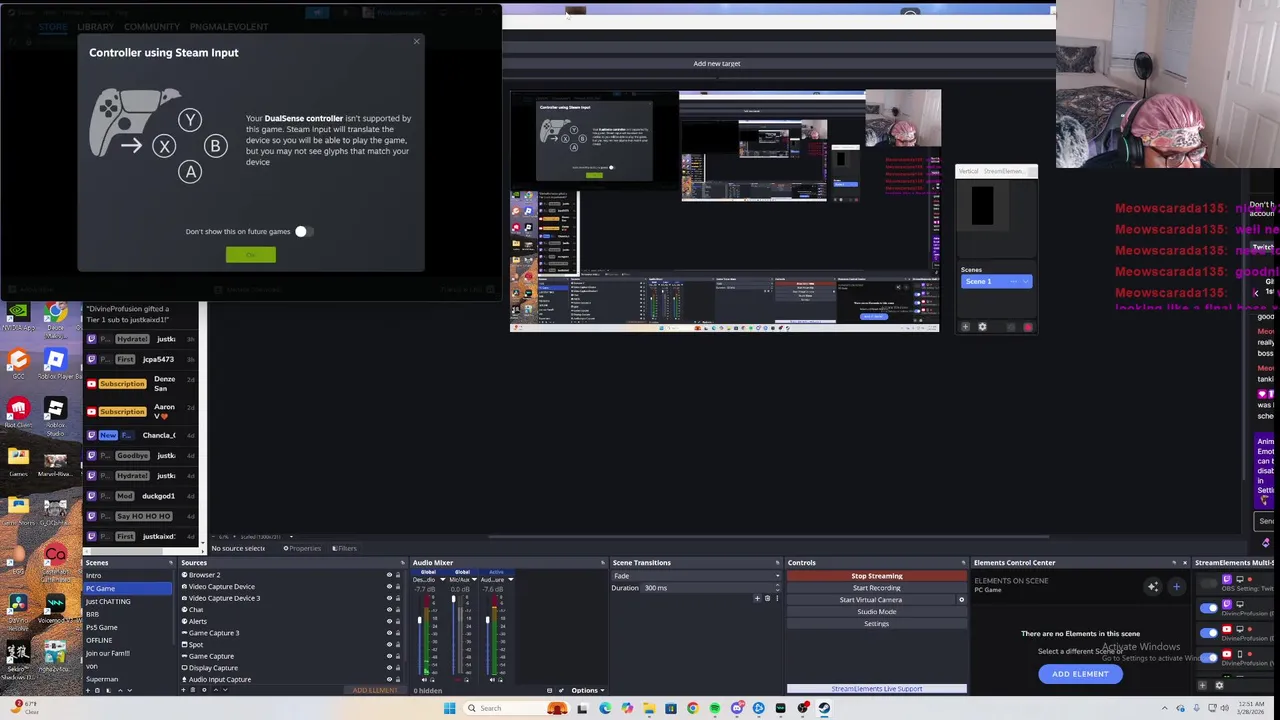Open source properties gear in Sources toolbar

pos(204,690)
